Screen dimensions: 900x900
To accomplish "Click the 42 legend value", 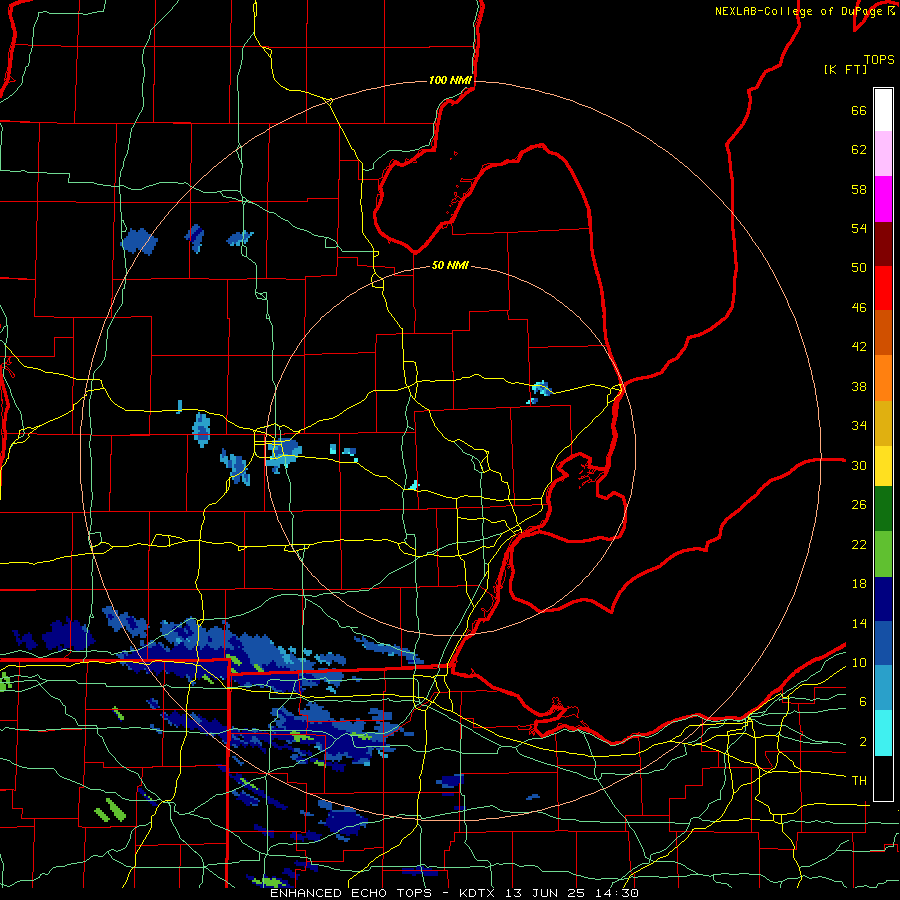I will (859, 347).
